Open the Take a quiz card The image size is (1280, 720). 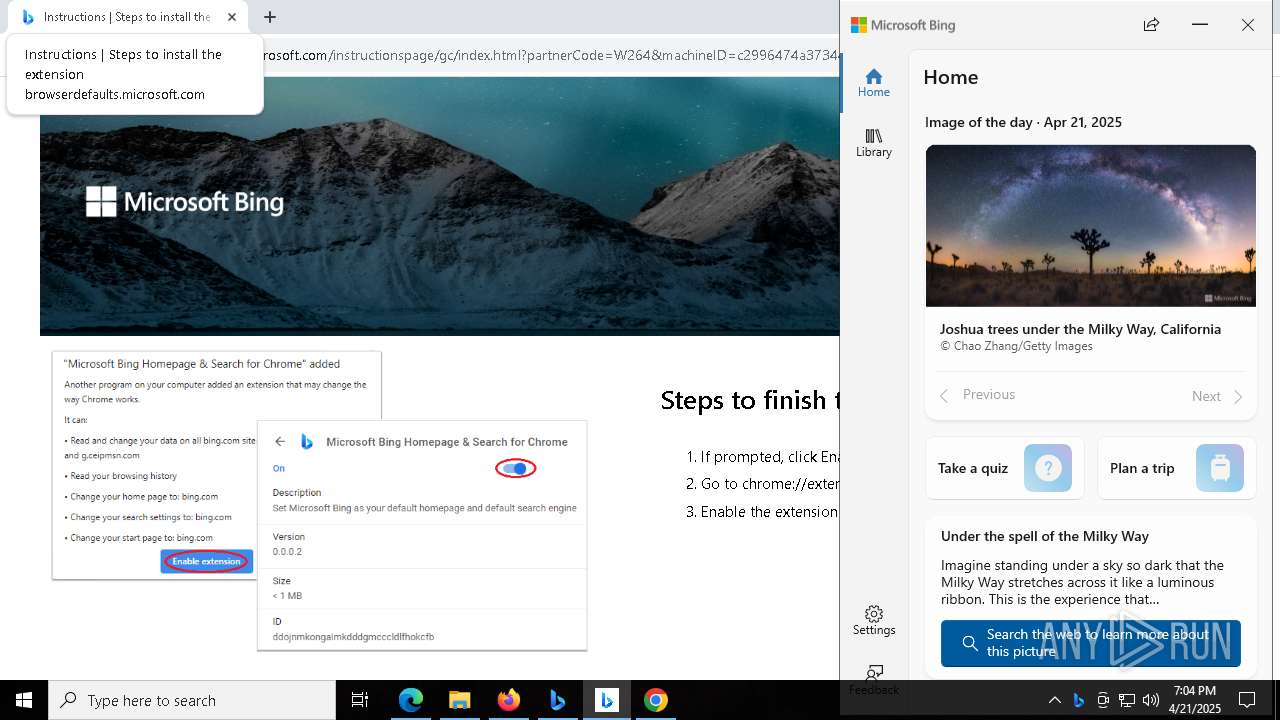click(1005, 468)
